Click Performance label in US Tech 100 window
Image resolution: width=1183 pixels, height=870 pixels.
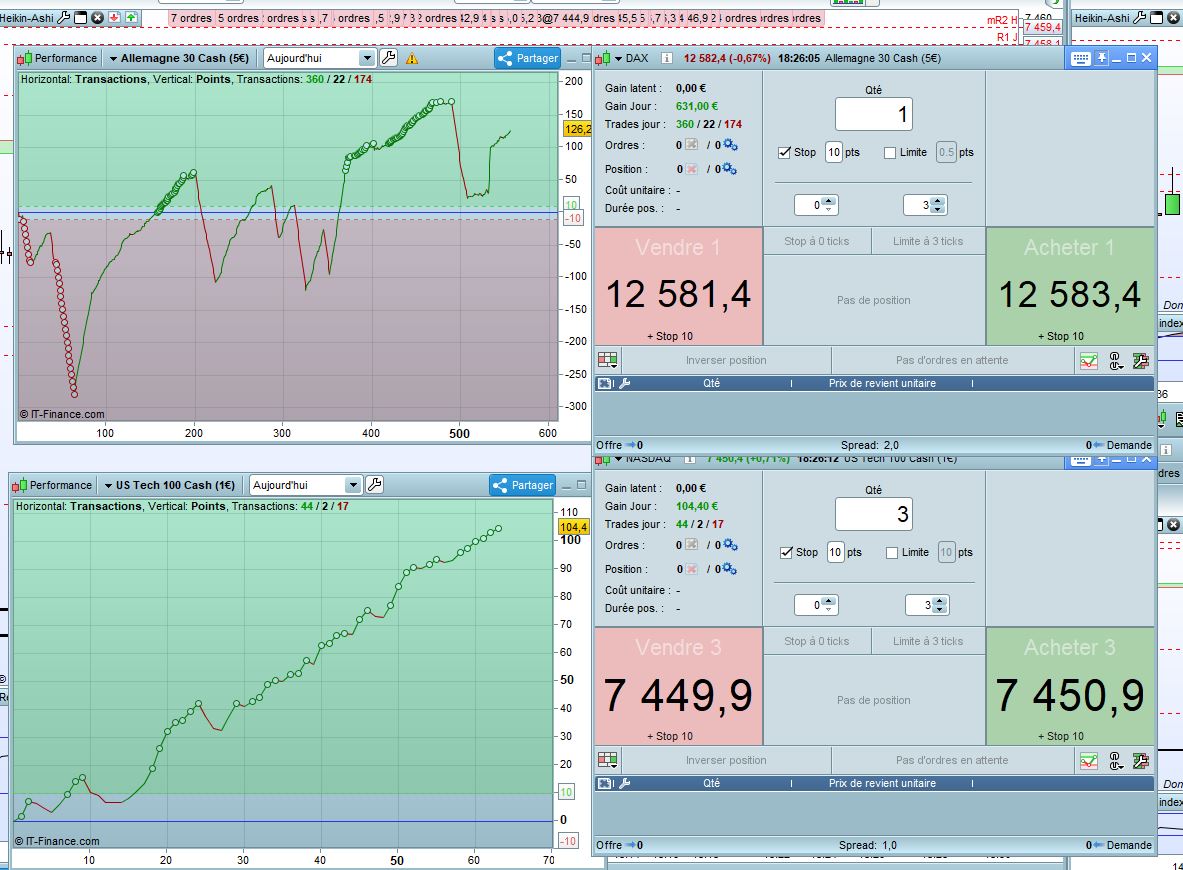(x=60, y=485)
